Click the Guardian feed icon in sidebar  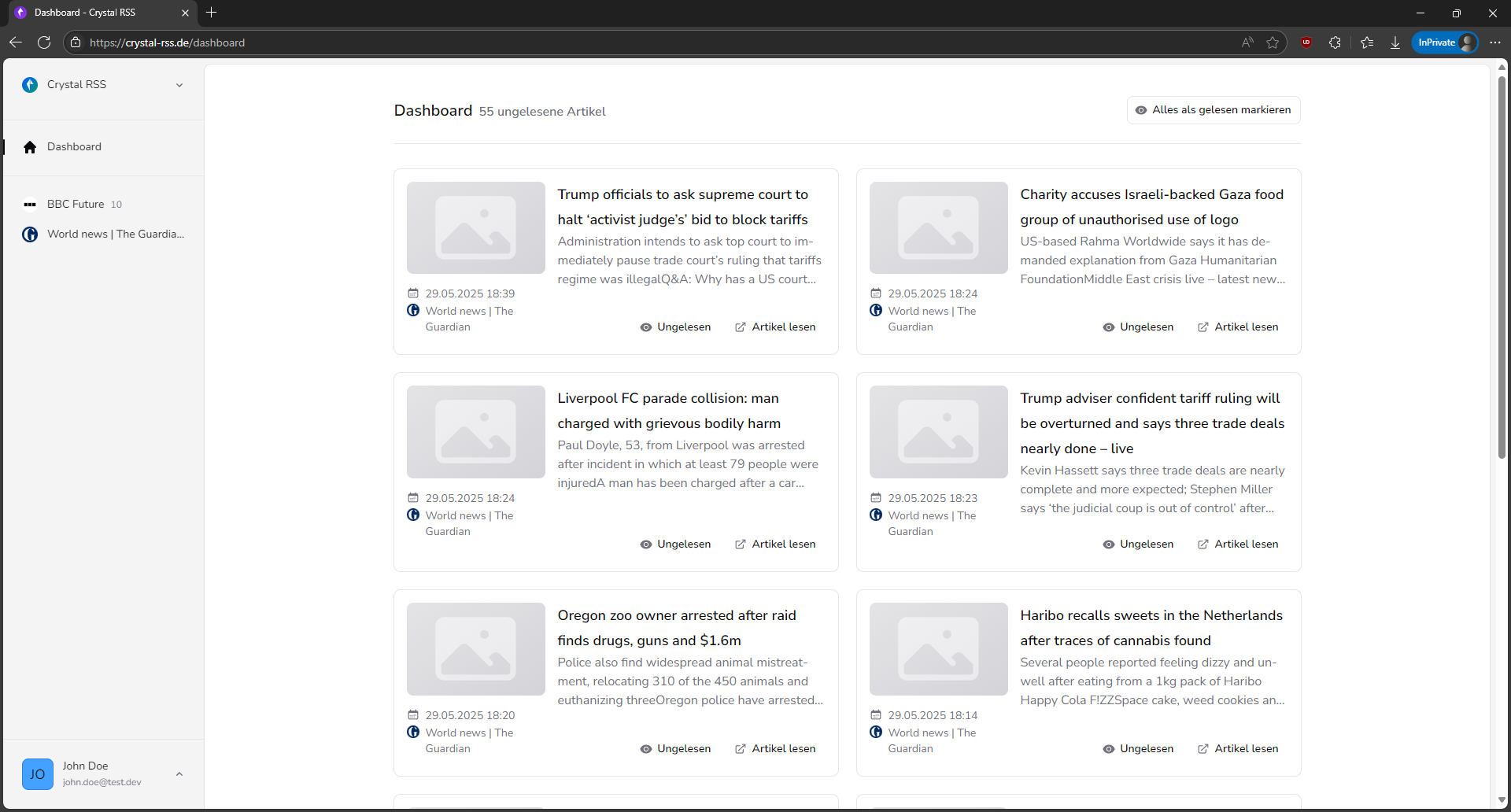pyautogui.click(x=30, y=234)
